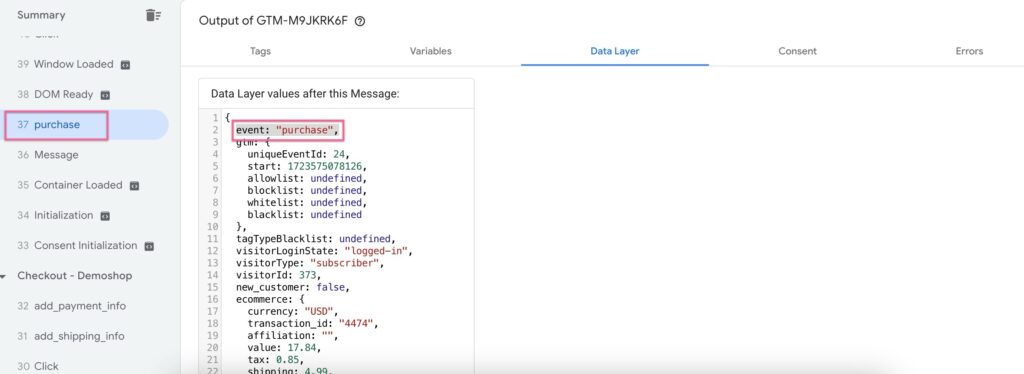Click the visitorLoginState: "logged-in" line
The width and height of the screenshot is (1024, 374).
(x=325, y=251)
